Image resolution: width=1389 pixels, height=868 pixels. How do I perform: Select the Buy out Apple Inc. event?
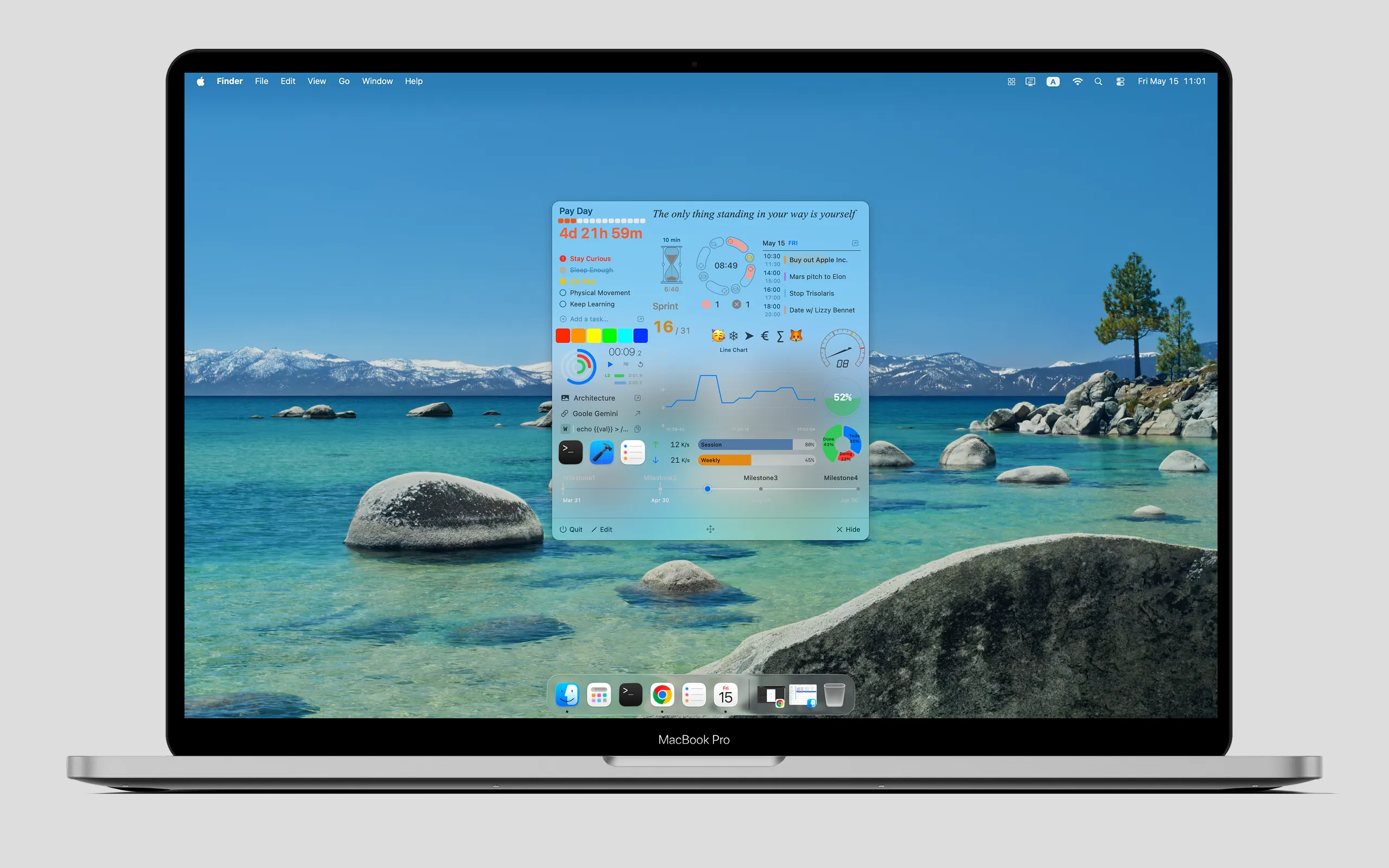pyautogui.click(x=818, y=260)
